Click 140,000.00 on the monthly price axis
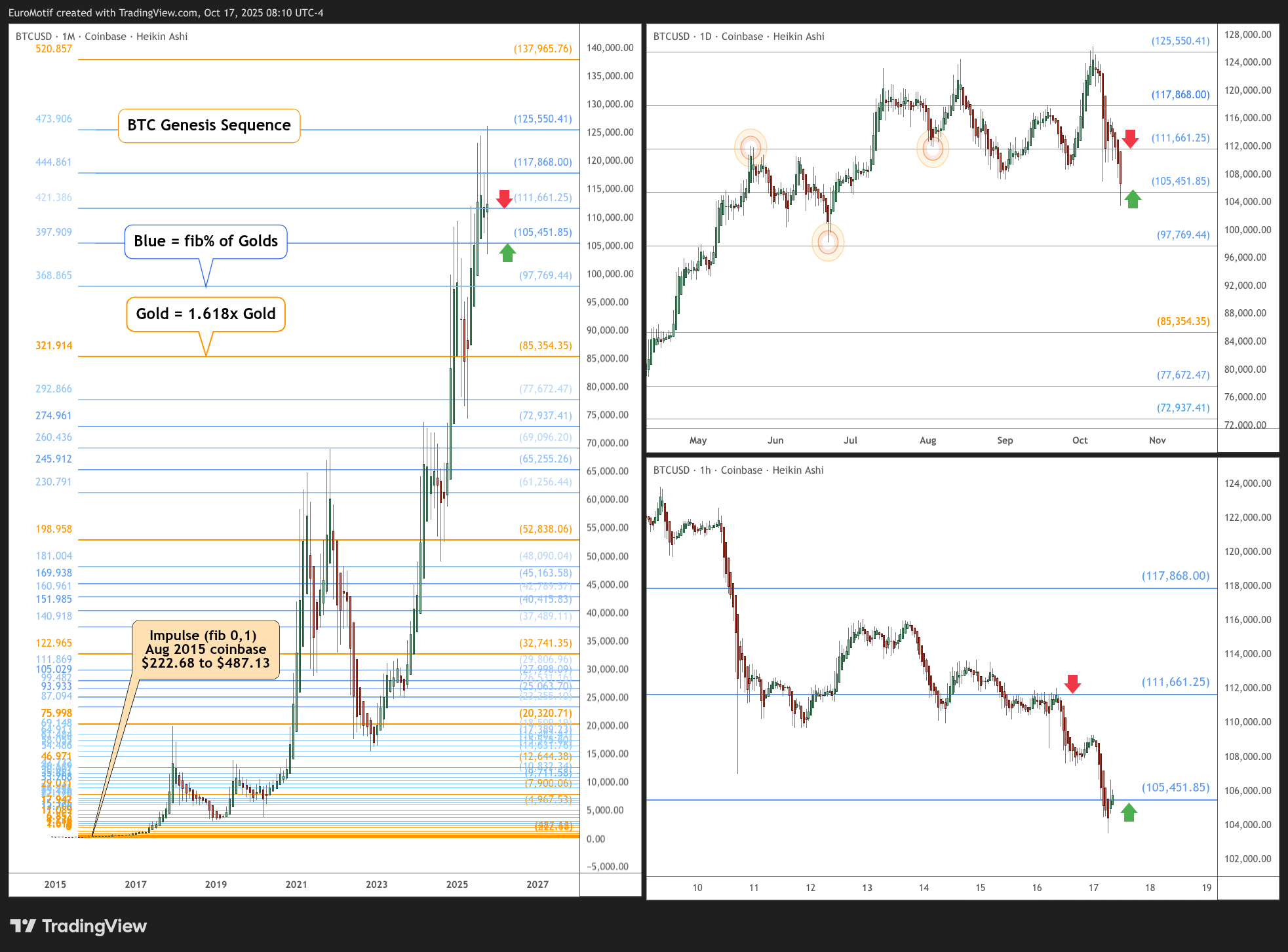The height and width of the screenshot is (952, 1288). [x=610, y=48]
